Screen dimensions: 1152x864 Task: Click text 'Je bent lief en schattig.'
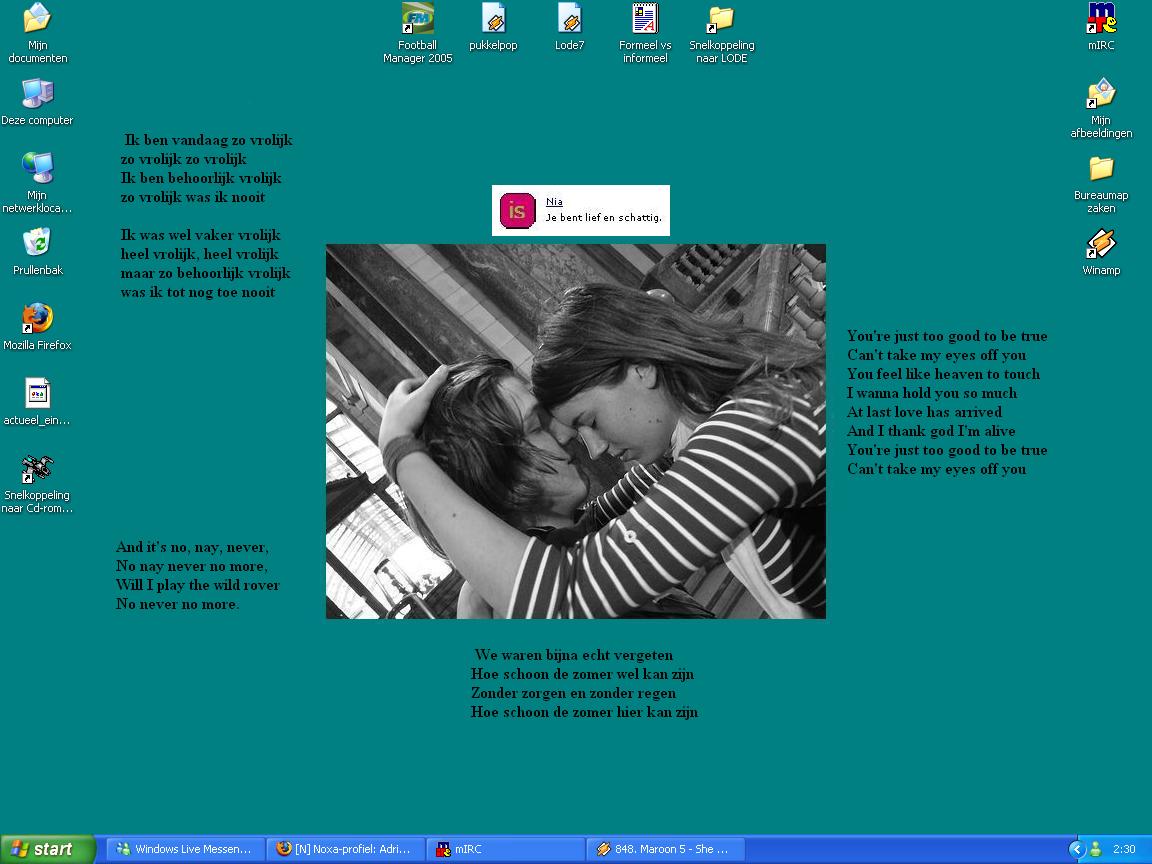pos(603,217)
